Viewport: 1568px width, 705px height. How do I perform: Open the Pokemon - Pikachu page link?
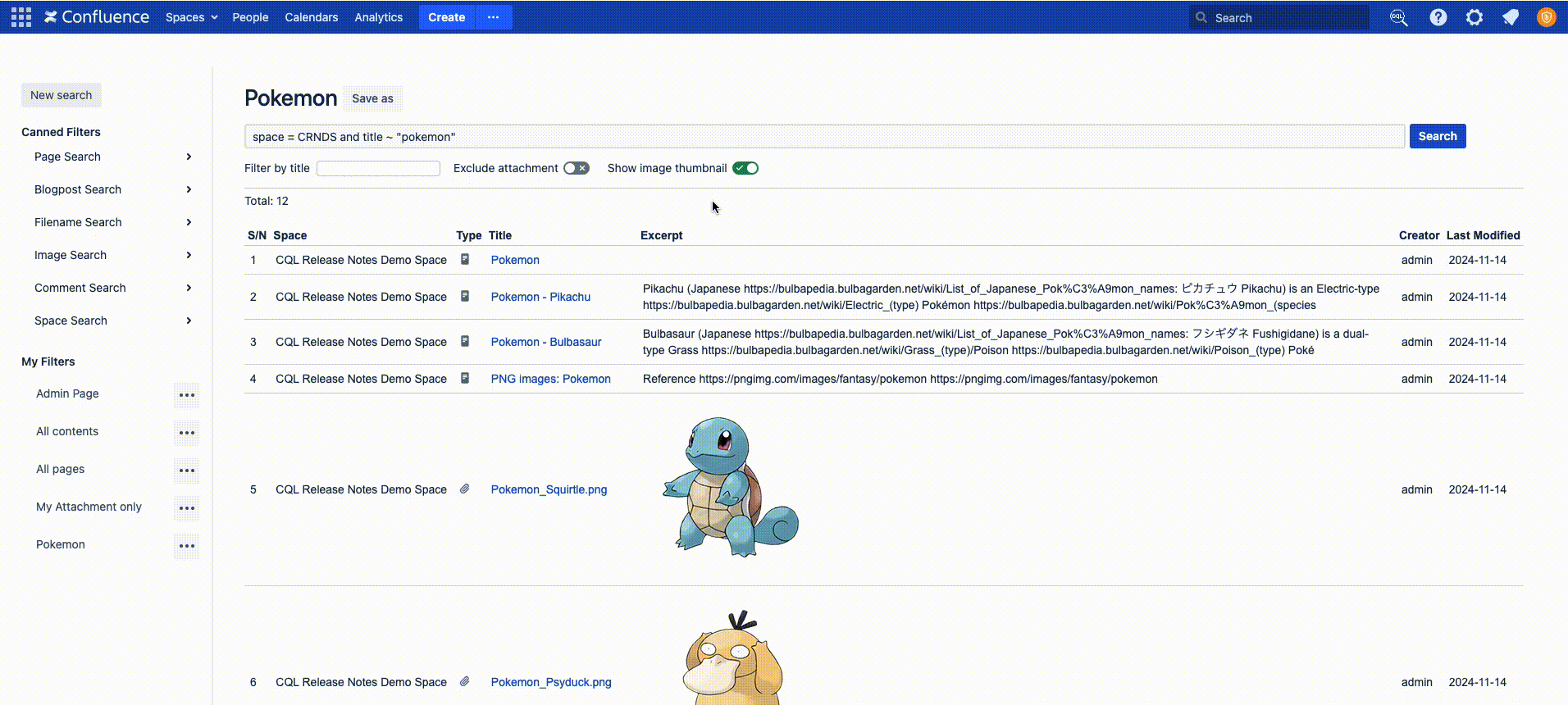click(x=540, y=297)
